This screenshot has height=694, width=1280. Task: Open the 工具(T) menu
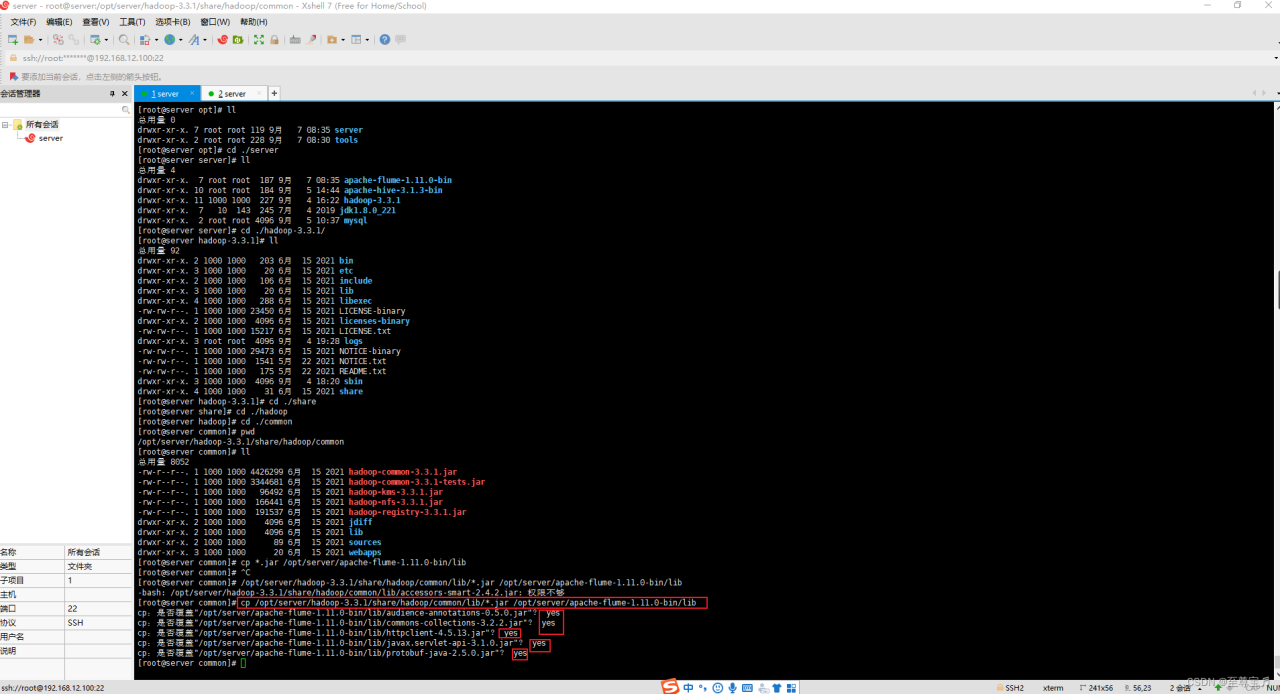132,21
